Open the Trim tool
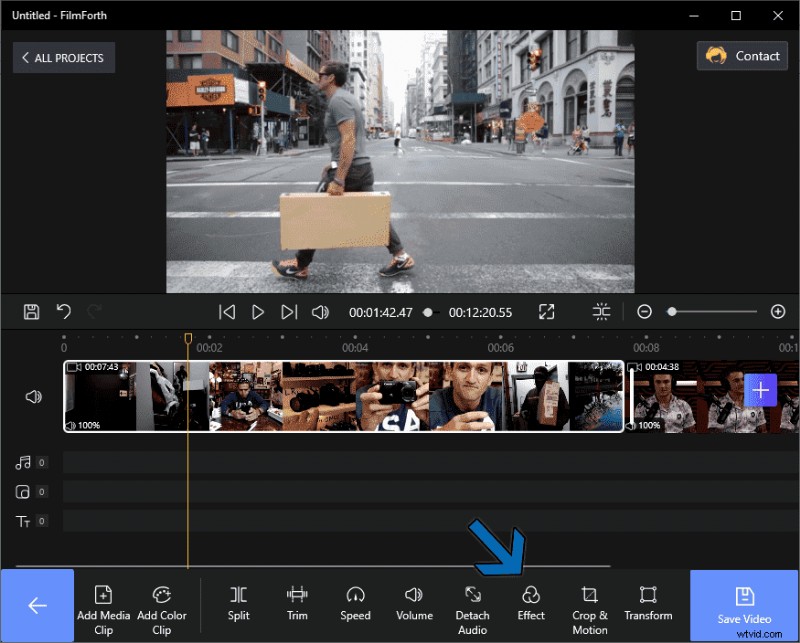 [296, 600]
